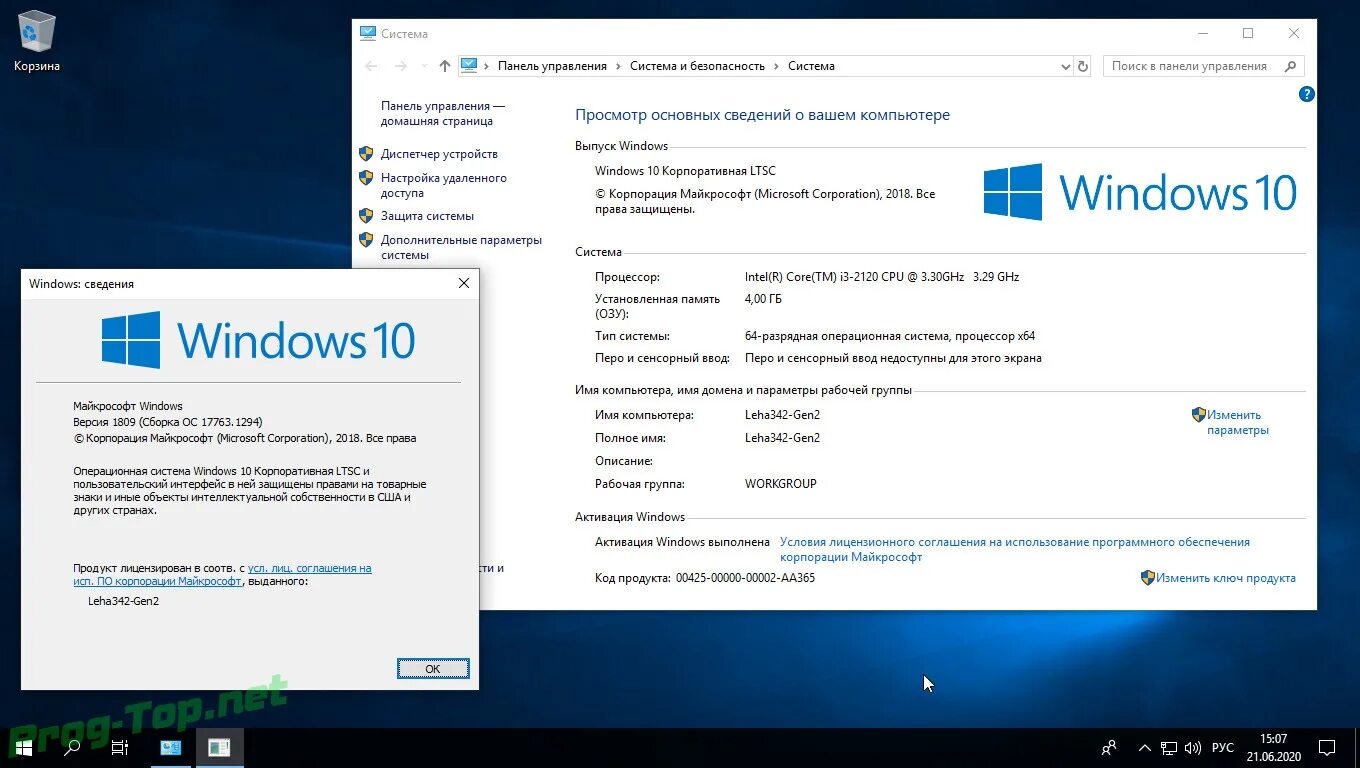Click 4,00 ГБ memory value
The height and width of the screenshot is (768, 1360).
[x=763, y=299]
